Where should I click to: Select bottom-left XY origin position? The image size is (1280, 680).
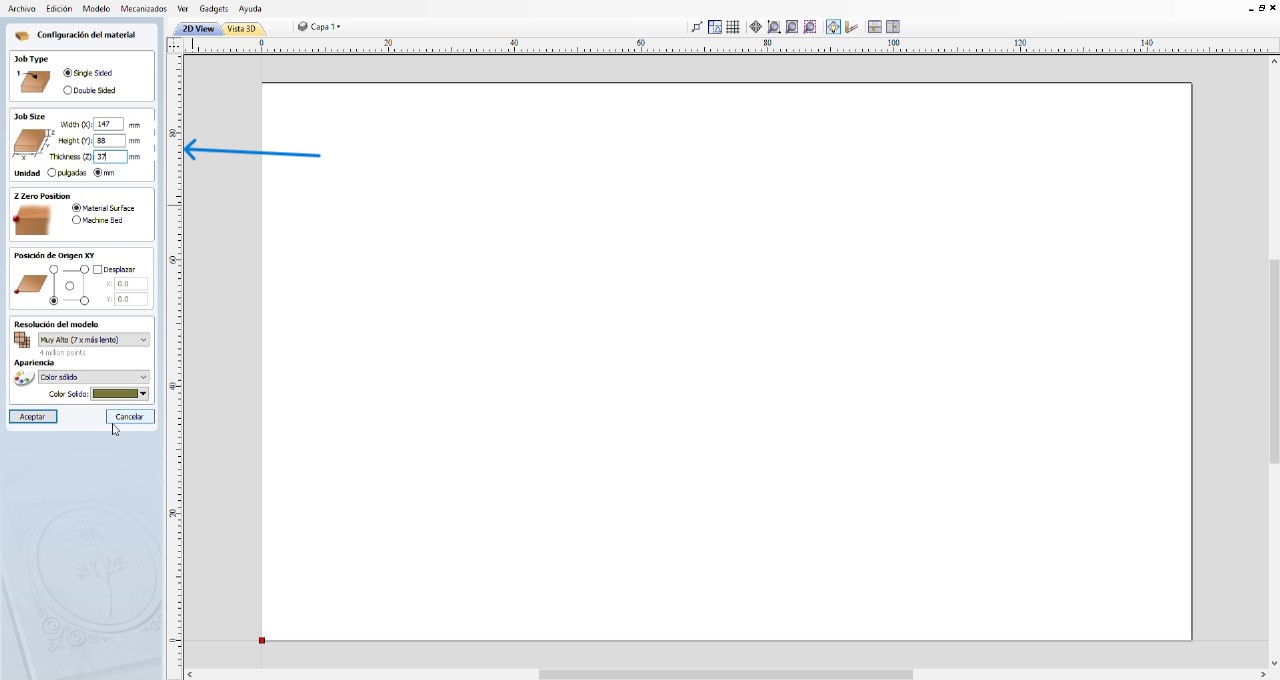[x=54, y=301]
